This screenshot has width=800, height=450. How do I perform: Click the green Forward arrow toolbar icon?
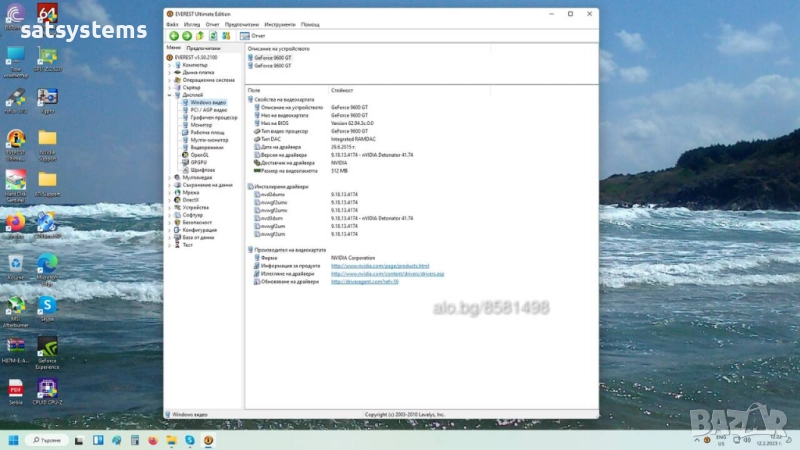coord(186,35)
